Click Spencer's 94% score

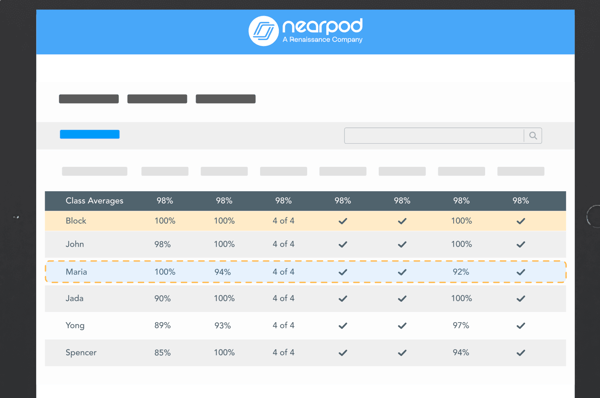coord(461,352)
